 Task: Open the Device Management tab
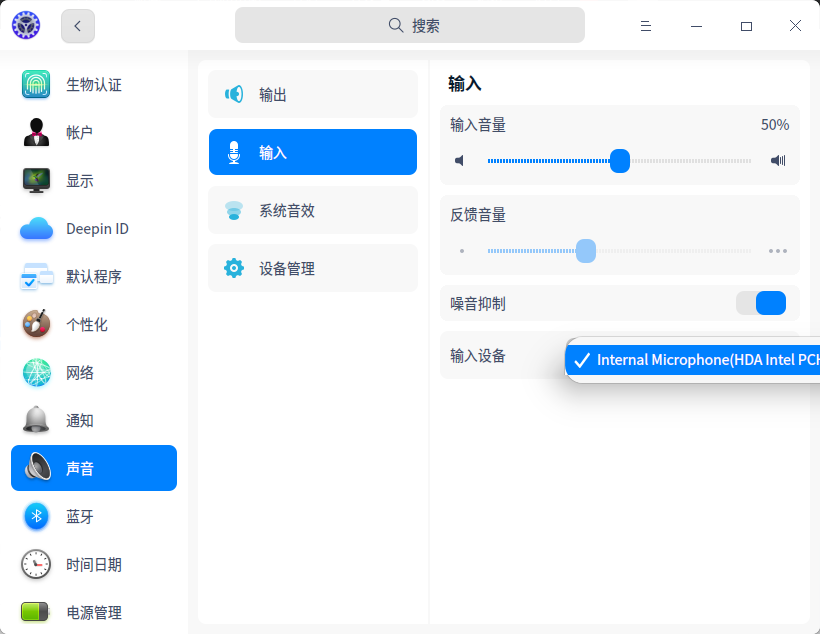click(x=313, y=268)
